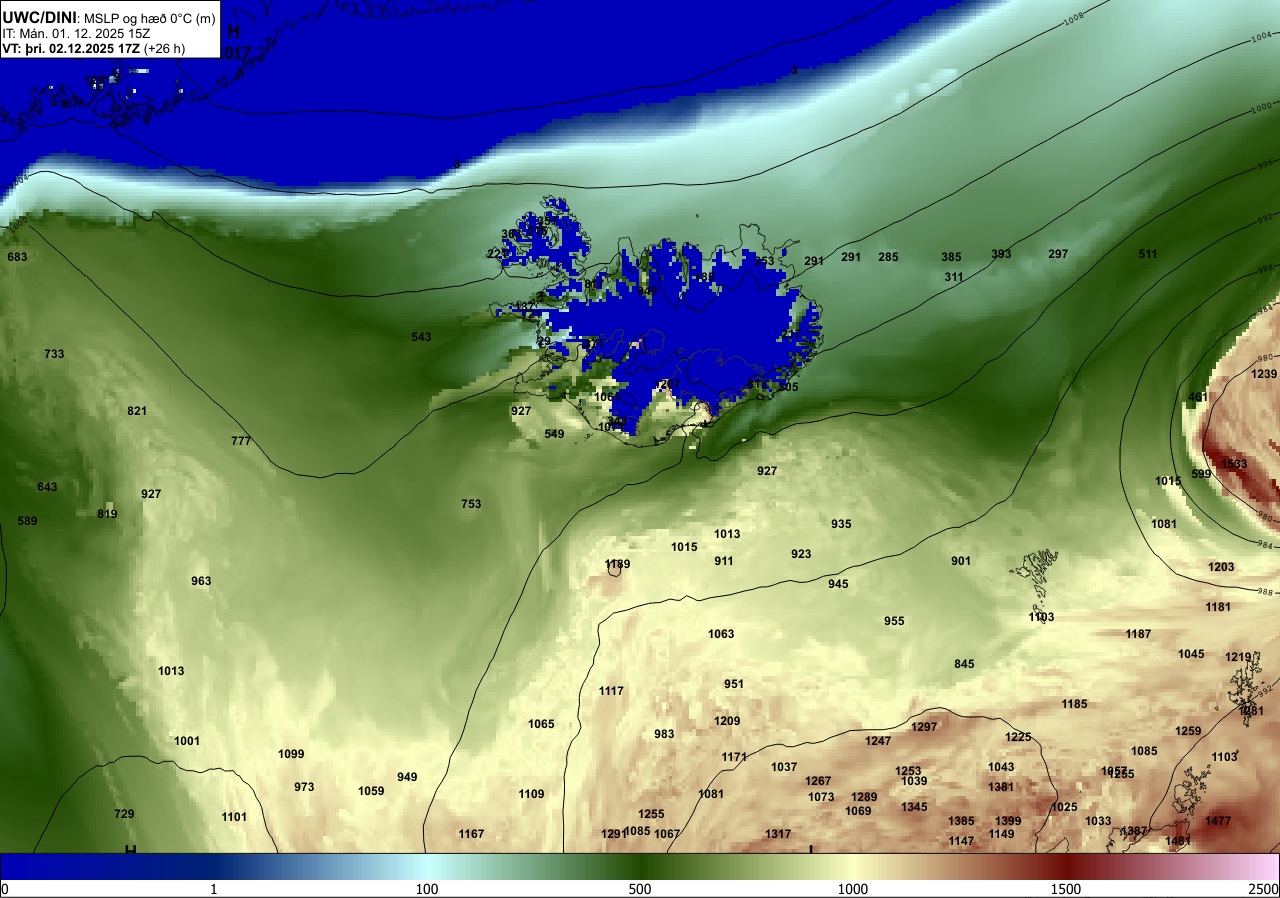Click the UWC/DINI title text
1280x898 pixels.
pyautogui.click(x=37, y=17)
